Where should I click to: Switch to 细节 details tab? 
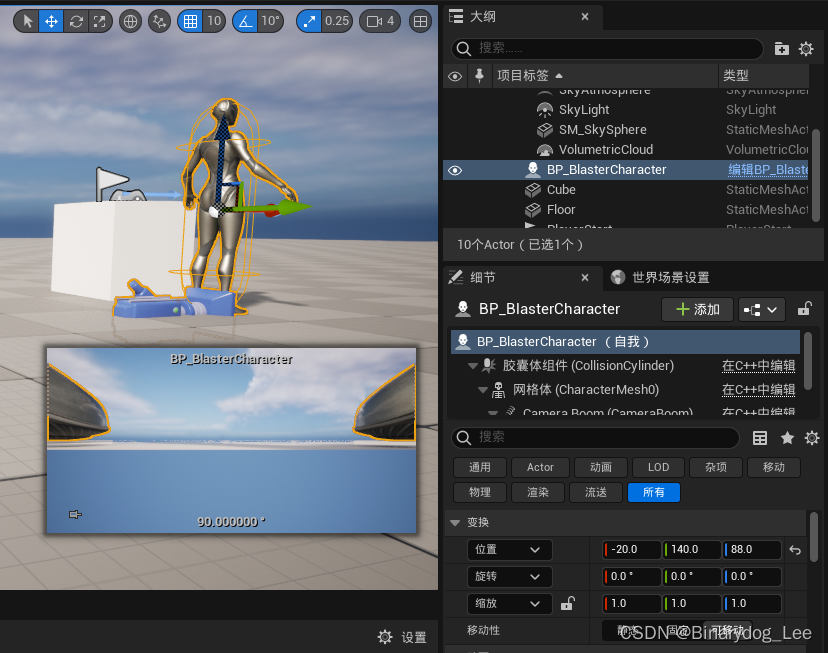coord(483,278)
